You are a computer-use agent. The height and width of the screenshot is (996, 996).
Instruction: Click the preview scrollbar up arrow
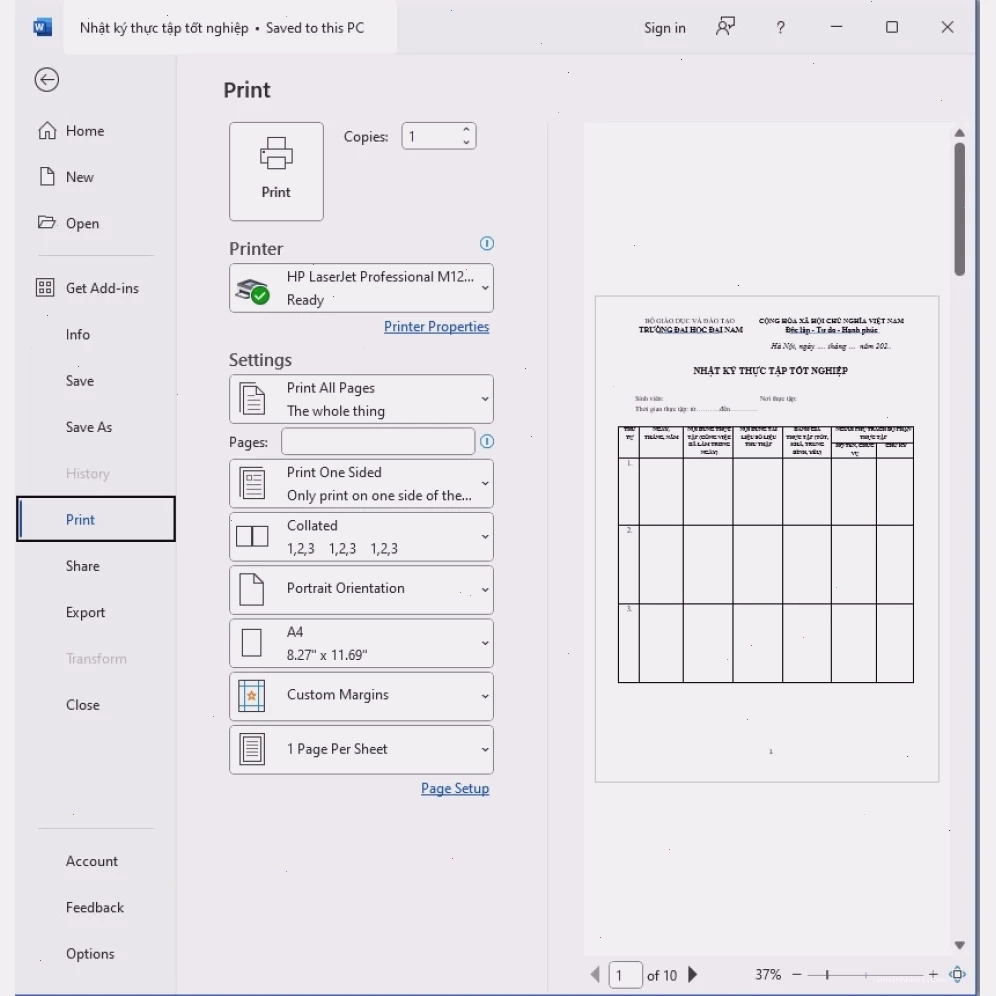(960, 133)
